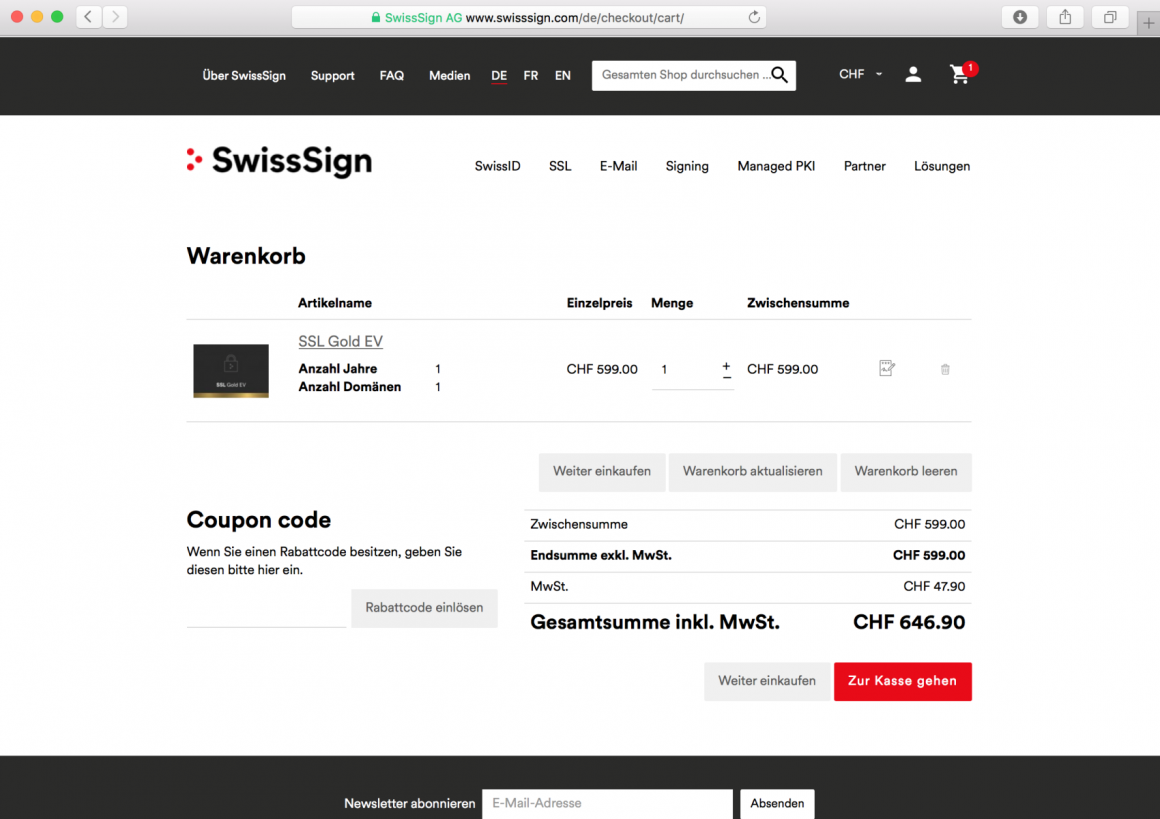The height and width of the screenshot is (819, 1160).
Task: Open the Partner navigation item
Action: click(865, 166)
